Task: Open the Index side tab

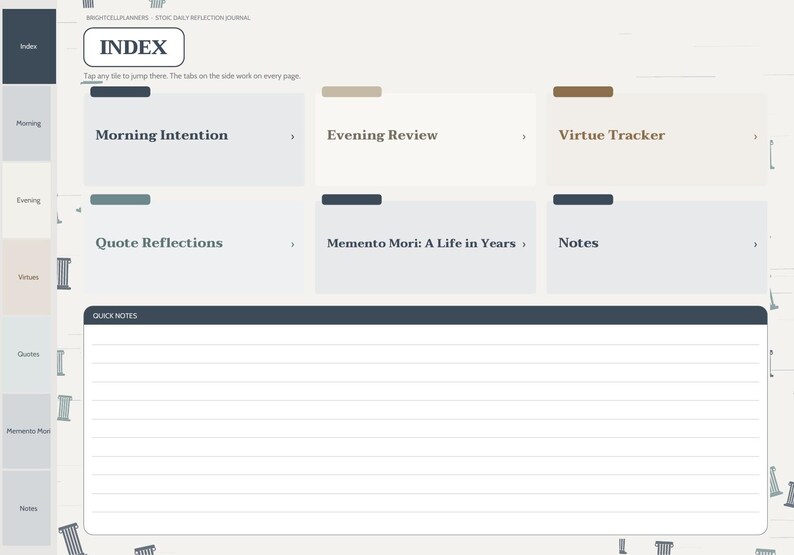Action: click(29, 46)
